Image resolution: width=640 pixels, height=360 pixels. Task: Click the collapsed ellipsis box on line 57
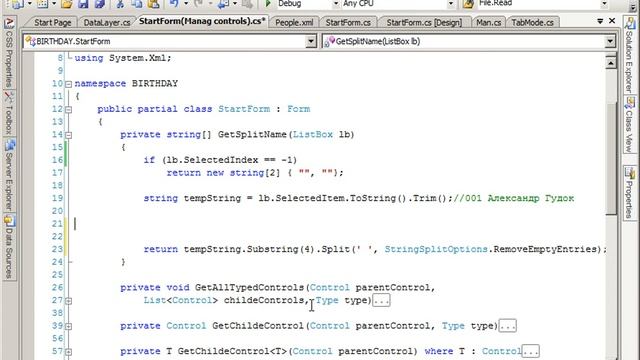click(x=531, y=351)
